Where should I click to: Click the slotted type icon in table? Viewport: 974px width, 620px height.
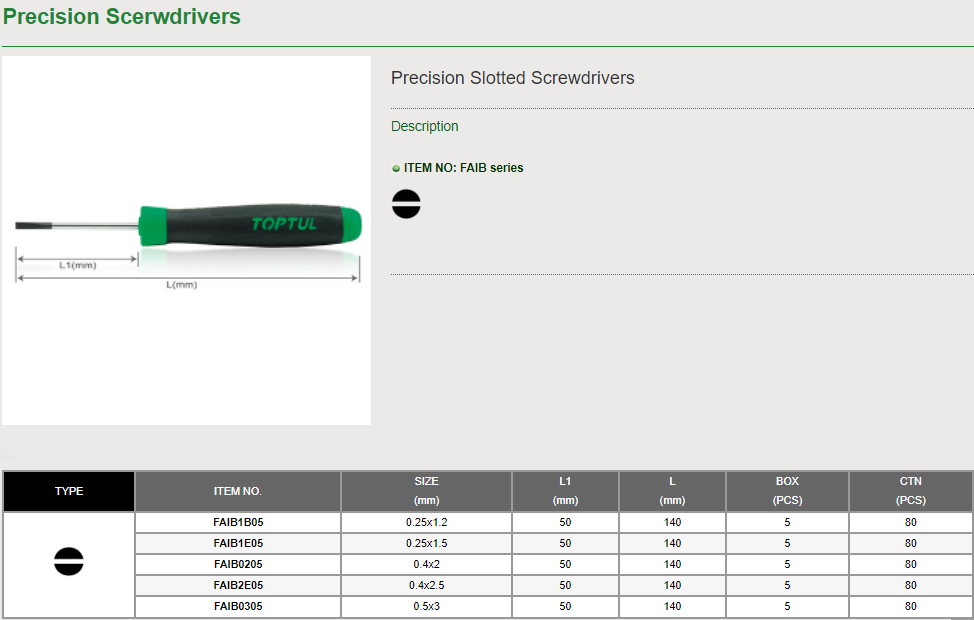tap(69, 562)
